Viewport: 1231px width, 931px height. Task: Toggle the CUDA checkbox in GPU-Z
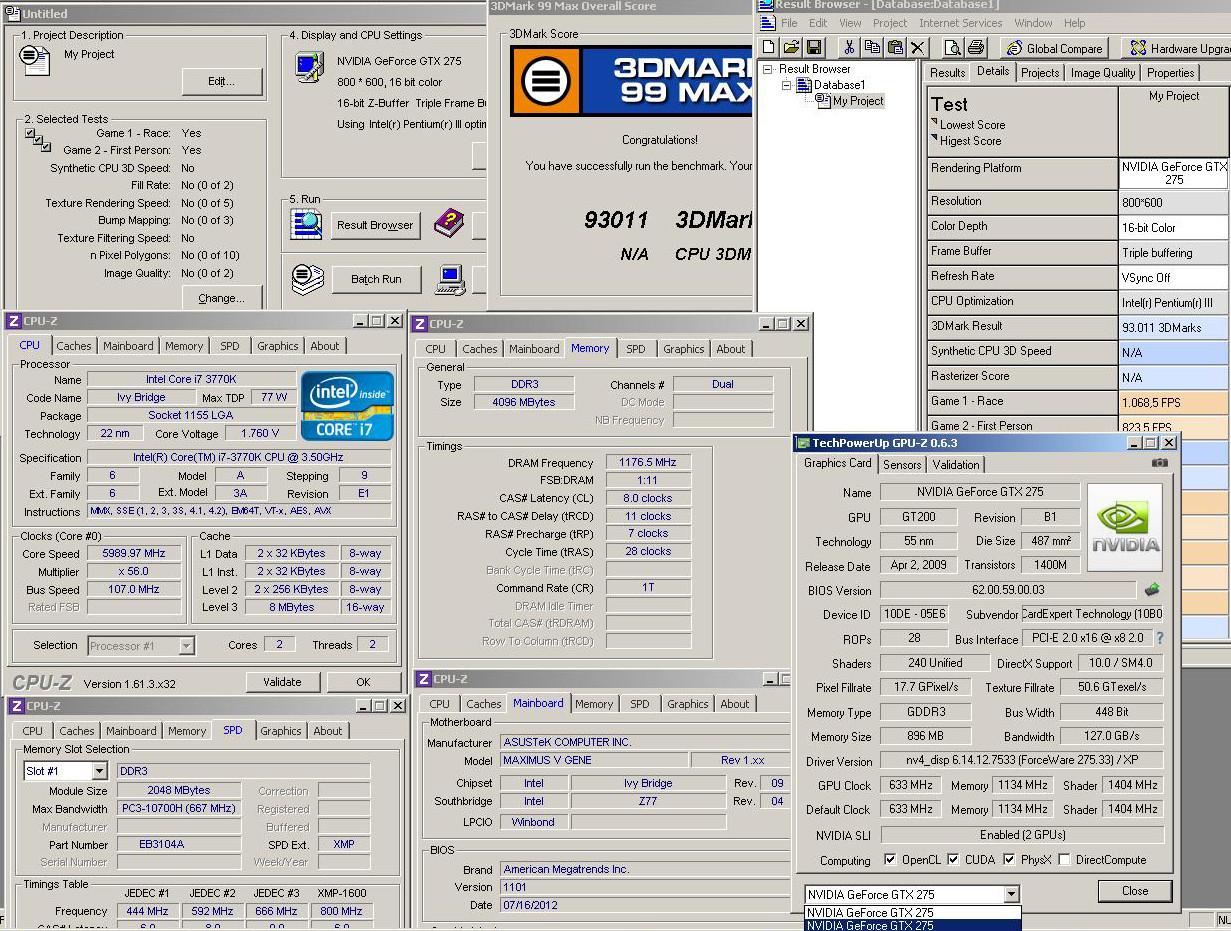pyautogui.click(x=953, y=860)
